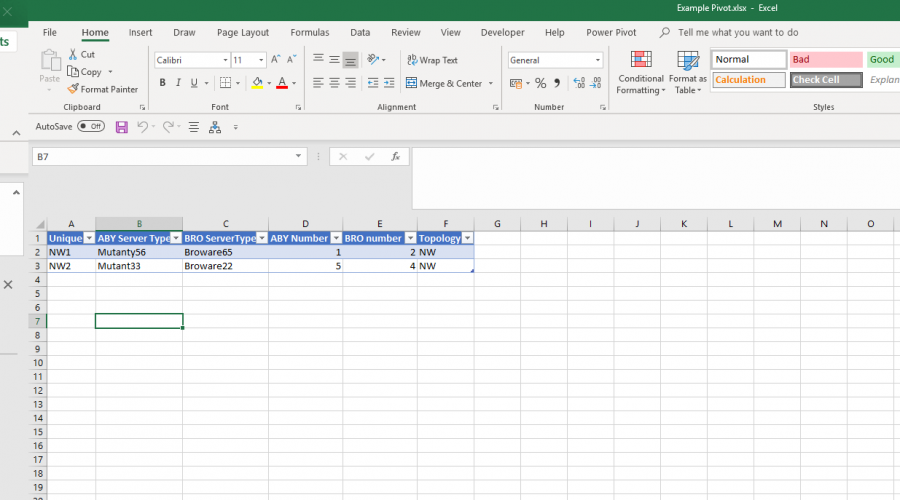Switch to the Formulas tab
Viewport: 900px width, 500px height.
310,33
